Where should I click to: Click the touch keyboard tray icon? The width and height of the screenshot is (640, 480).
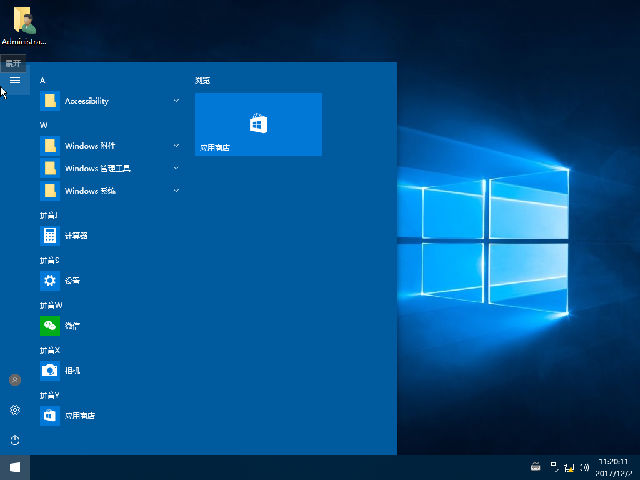point(536,467)
